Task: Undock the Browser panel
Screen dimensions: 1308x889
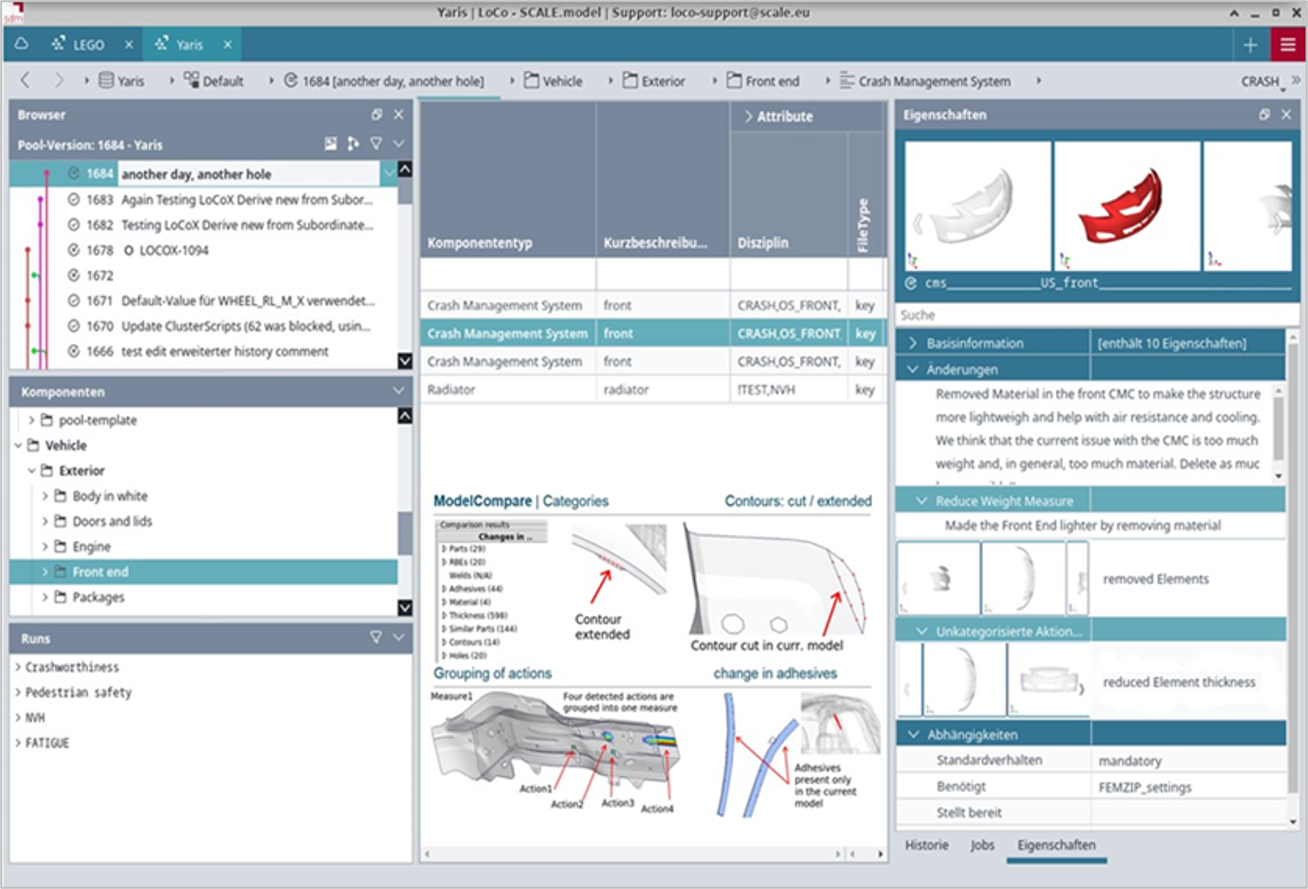Action: 377,115
